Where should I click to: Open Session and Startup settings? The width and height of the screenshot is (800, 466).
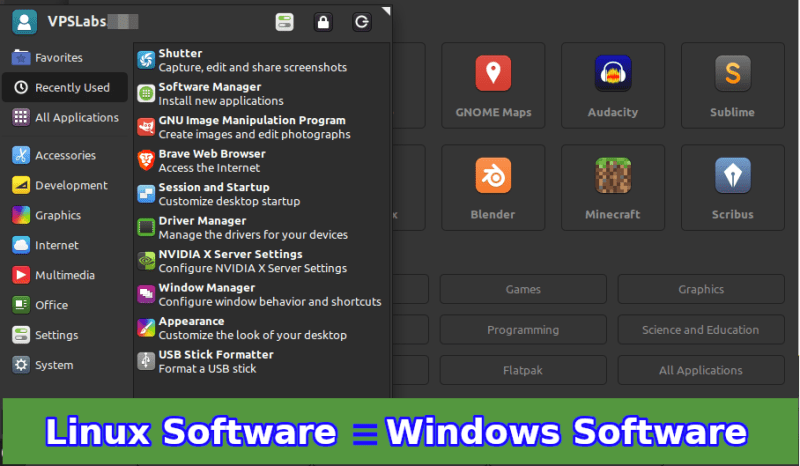point(263,194)
